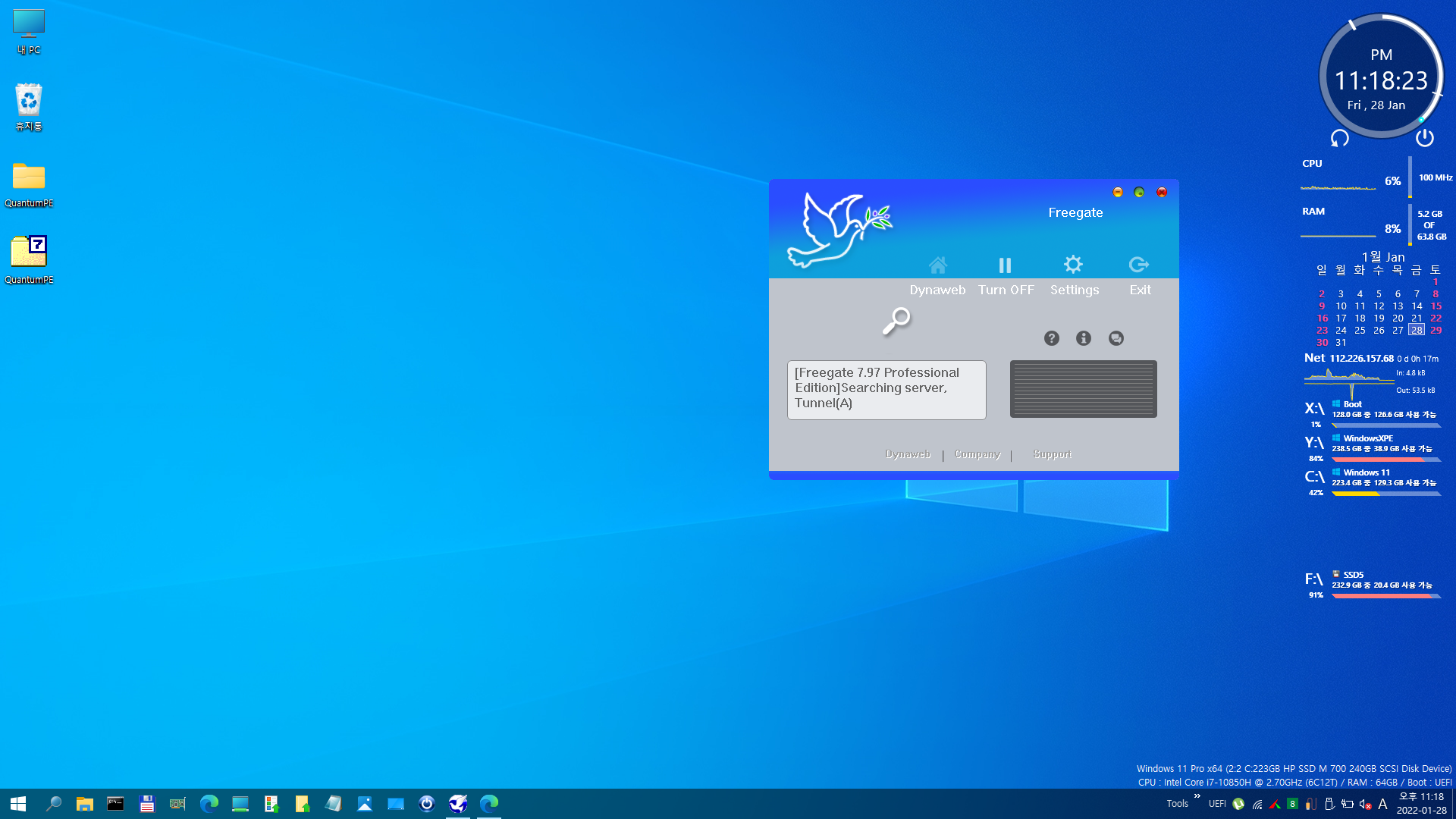Click the round power button taskbar icon
The height and width of the screenshot is (819, 1456).
pyautogui.click(x=426, y=804)
